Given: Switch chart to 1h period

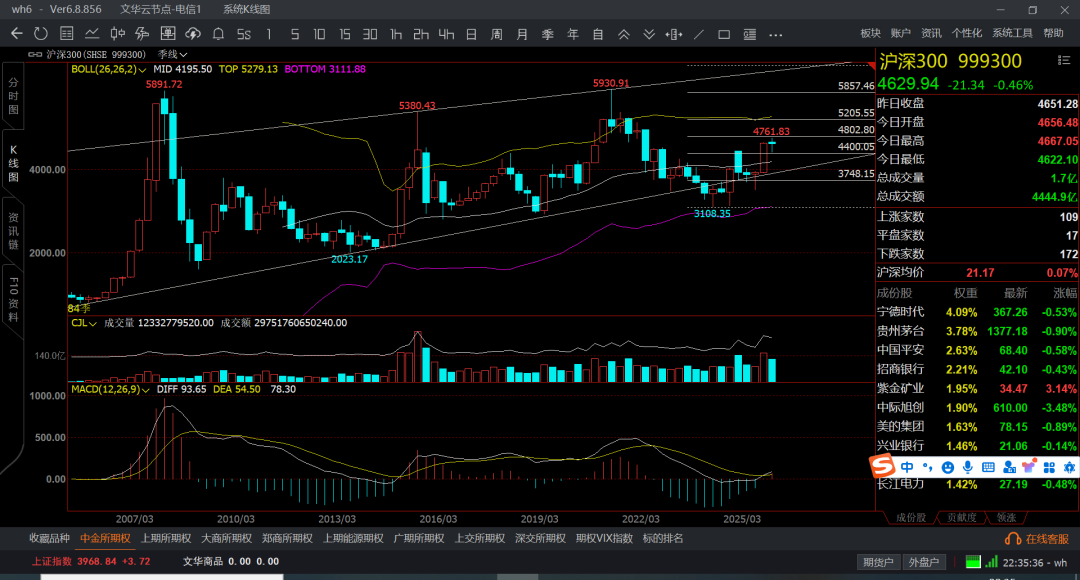Looking at the screenshot, I should point(396,34).
